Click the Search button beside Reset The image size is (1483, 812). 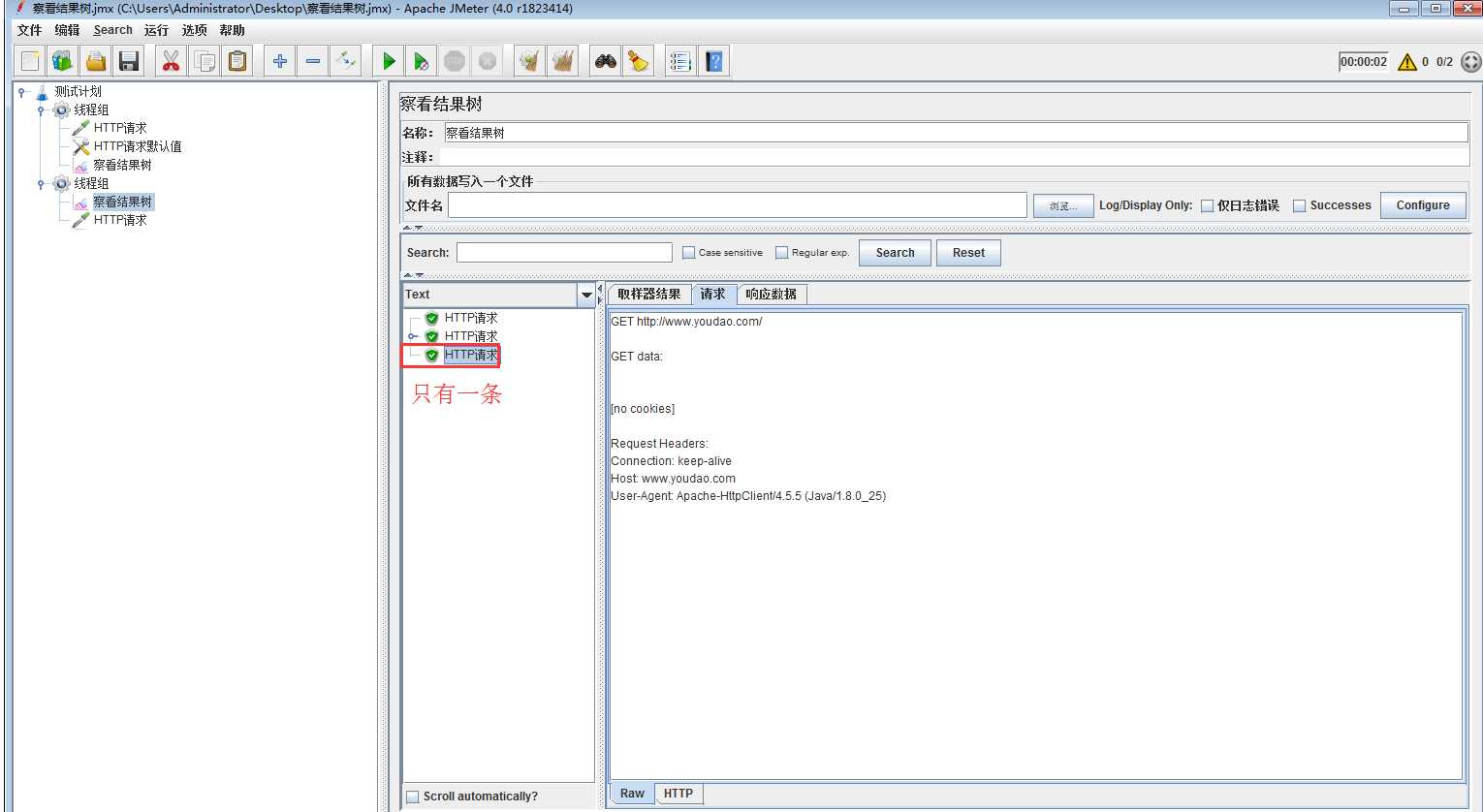pos(895,253)
